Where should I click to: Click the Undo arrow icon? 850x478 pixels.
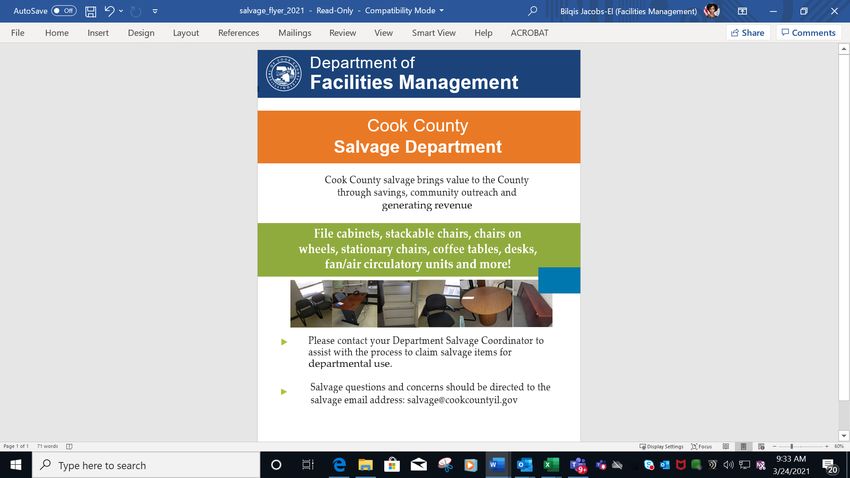[x=110, y=11]
